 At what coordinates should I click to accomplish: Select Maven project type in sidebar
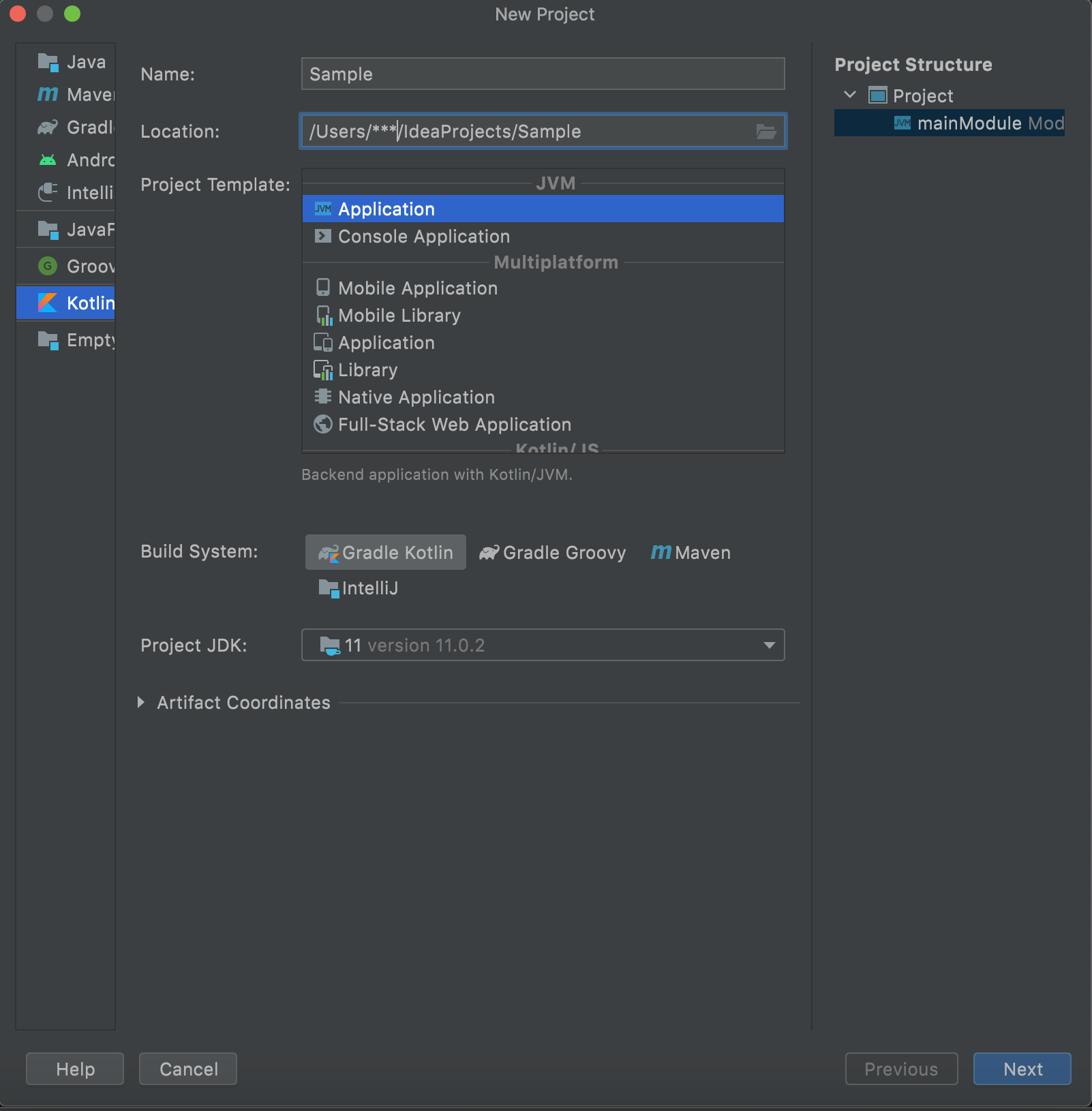66,95
